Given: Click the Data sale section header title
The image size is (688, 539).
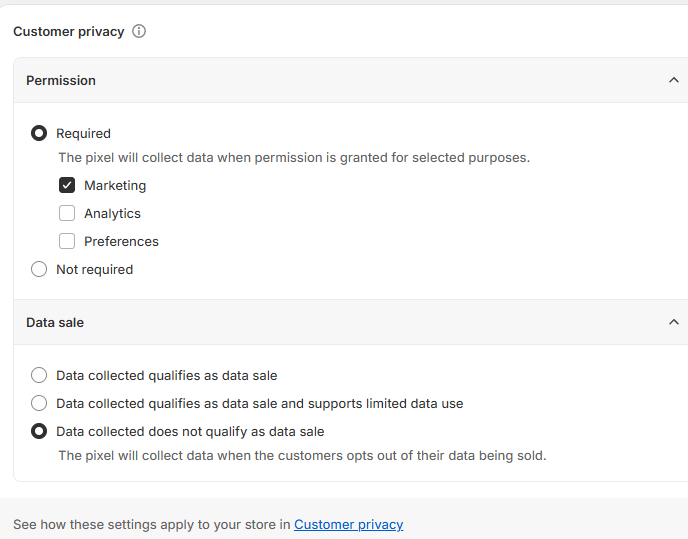Looking at the screenshot, I should point(55,322).
